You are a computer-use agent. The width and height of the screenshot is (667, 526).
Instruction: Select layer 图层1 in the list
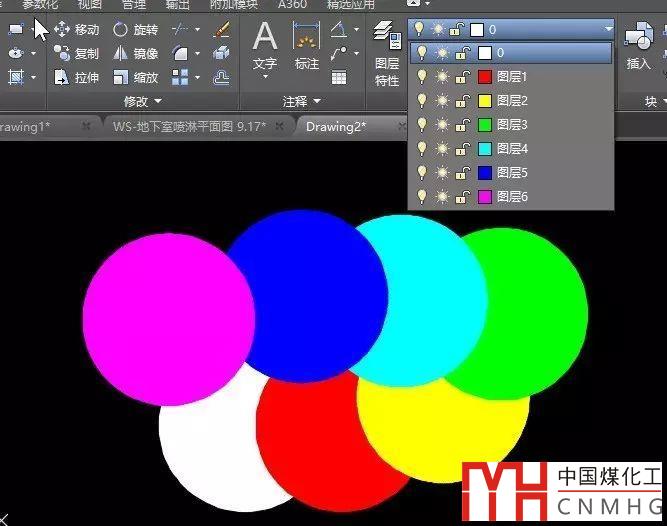511,77
